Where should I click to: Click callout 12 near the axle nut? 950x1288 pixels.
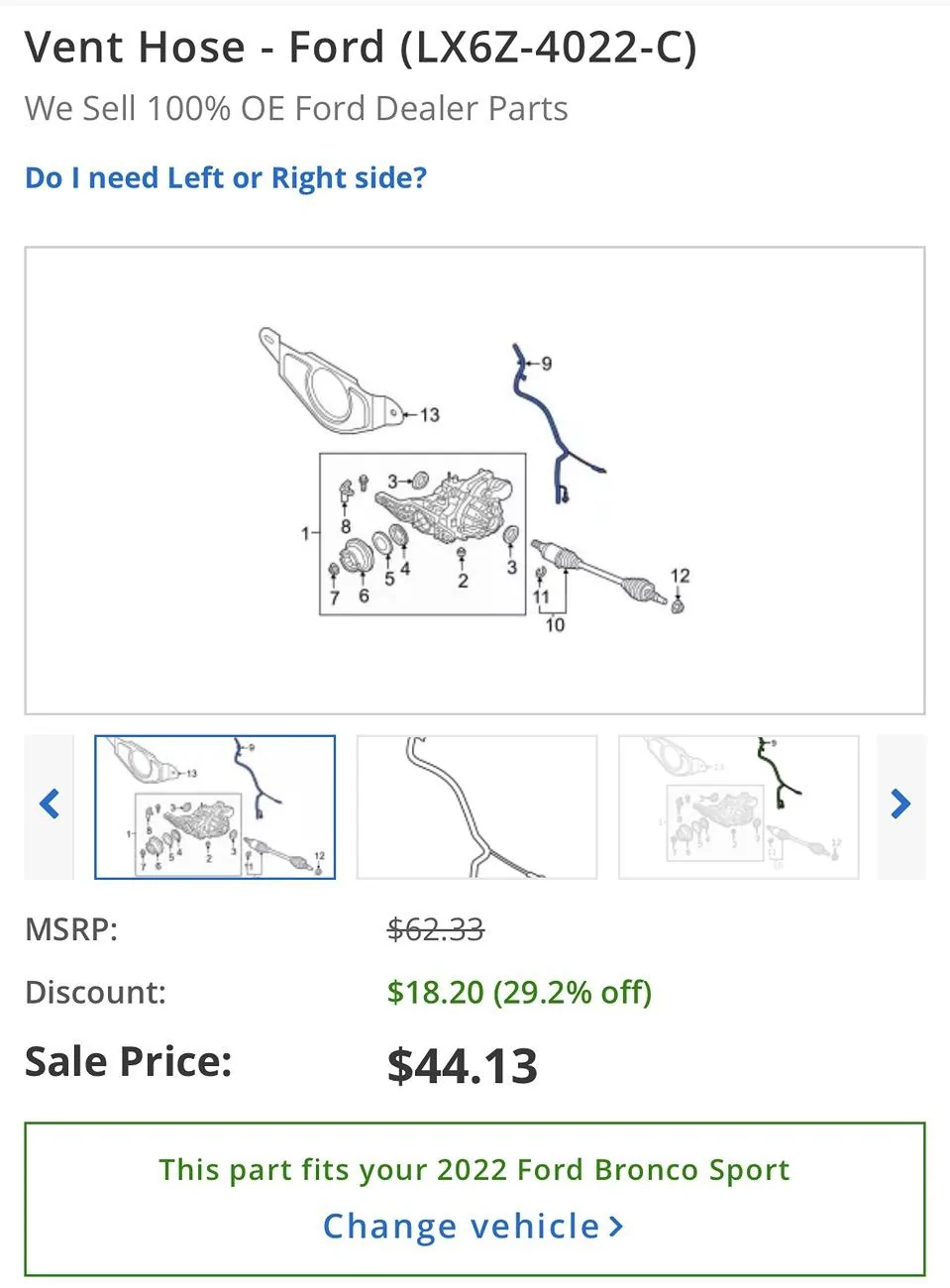[x=680, y=576]
